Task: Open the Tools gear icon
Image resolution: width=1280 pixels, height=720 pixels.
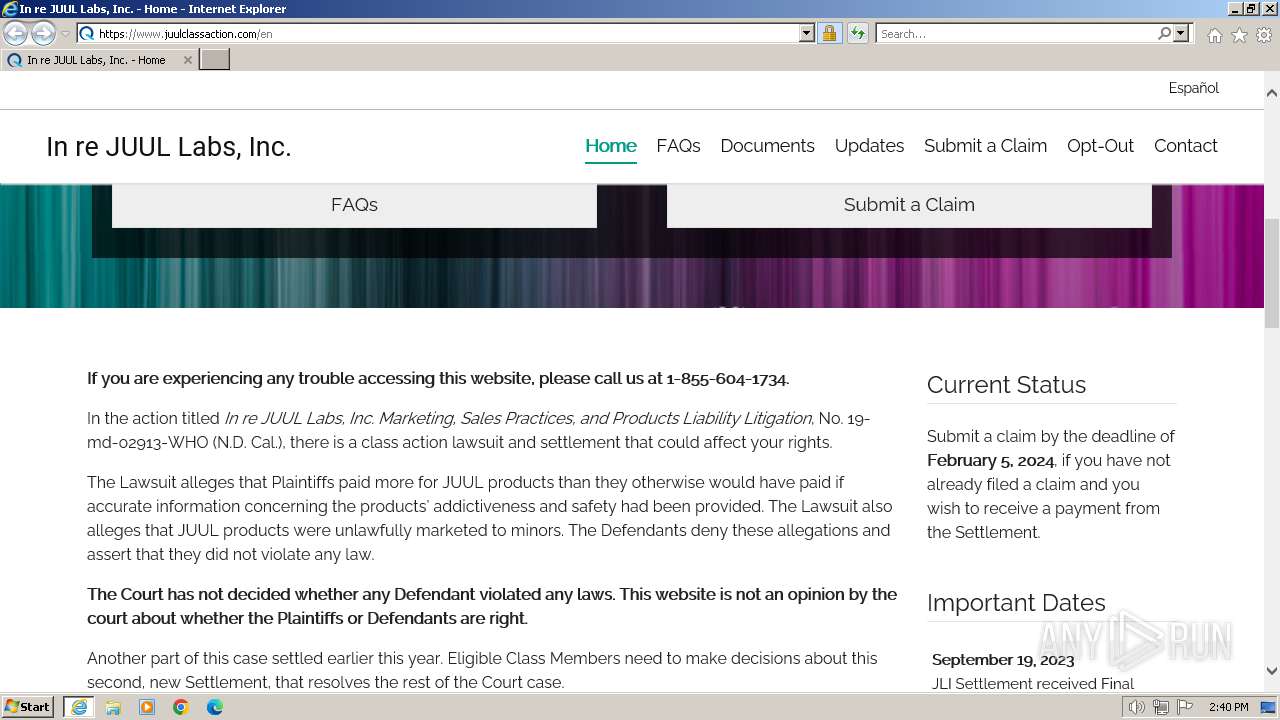Action: click(1264, 35)
